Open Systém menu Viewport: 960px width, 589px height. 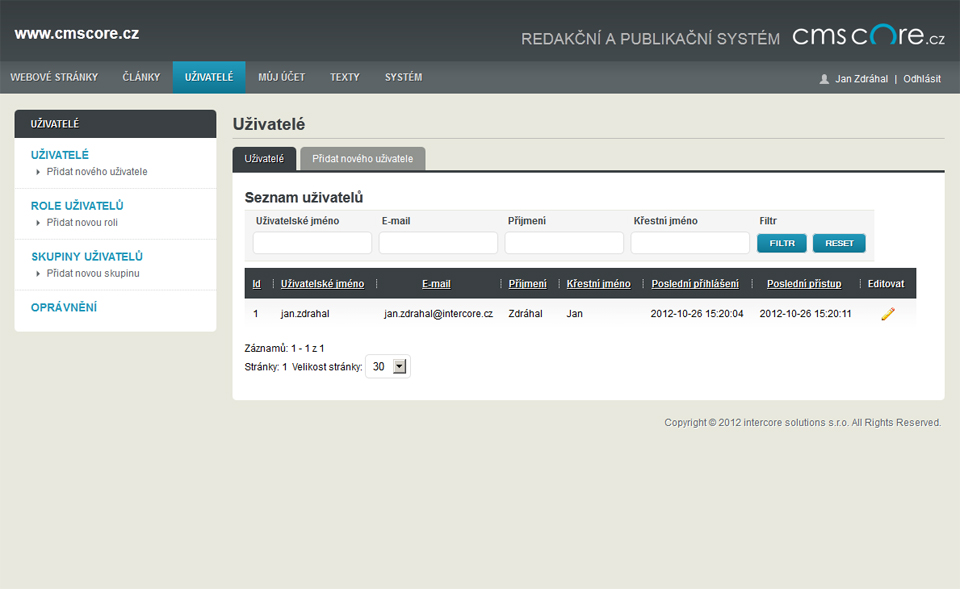pyautogui.click(x=403, y=77)
